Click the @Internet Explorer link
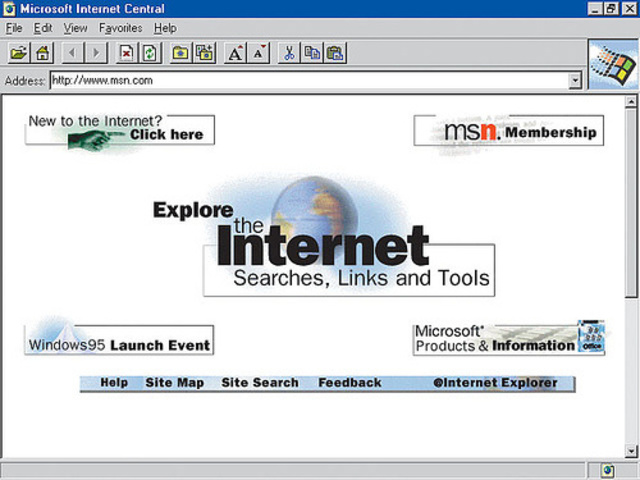The width and height of the screenshot is (640, 480). tap(495, 383)
